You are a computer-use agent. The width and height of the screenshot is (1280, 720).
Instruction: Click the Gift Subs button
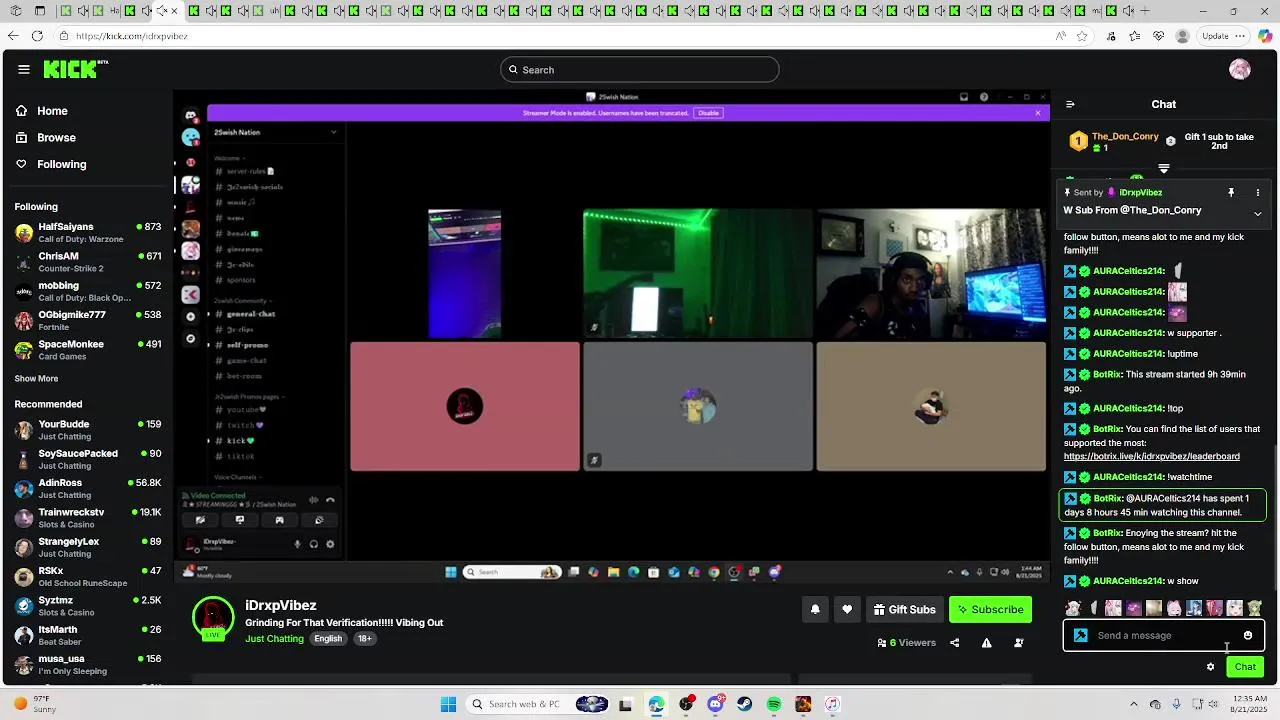(904, 609)
